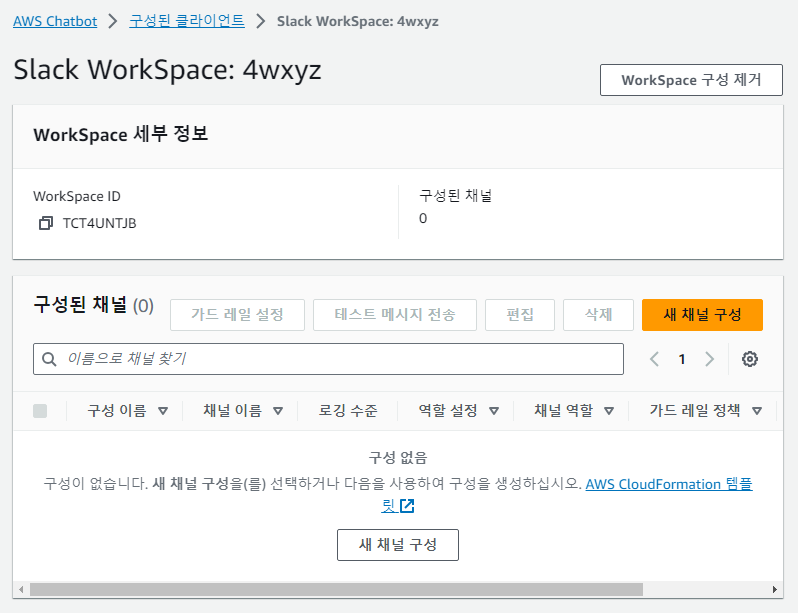Open table preferences gear icon
798x613 pixels.
pos(750,359)
